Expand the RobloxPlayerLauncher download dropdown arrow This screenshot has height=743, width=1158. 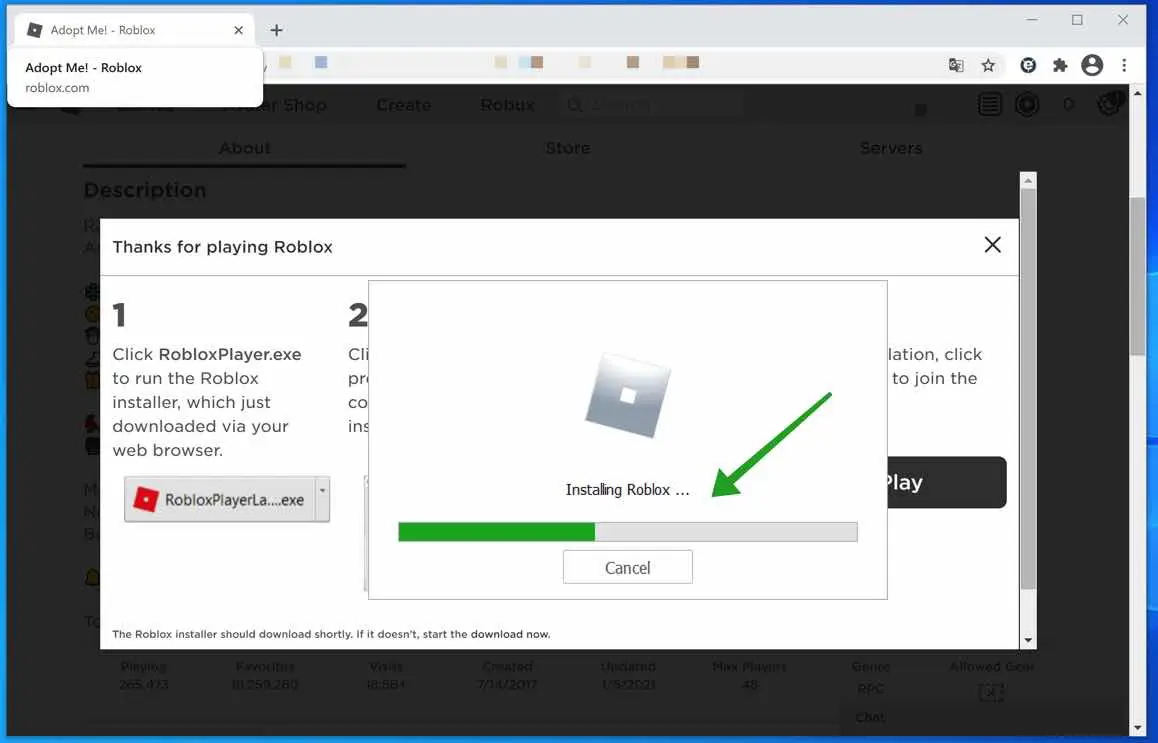point(323,491)
